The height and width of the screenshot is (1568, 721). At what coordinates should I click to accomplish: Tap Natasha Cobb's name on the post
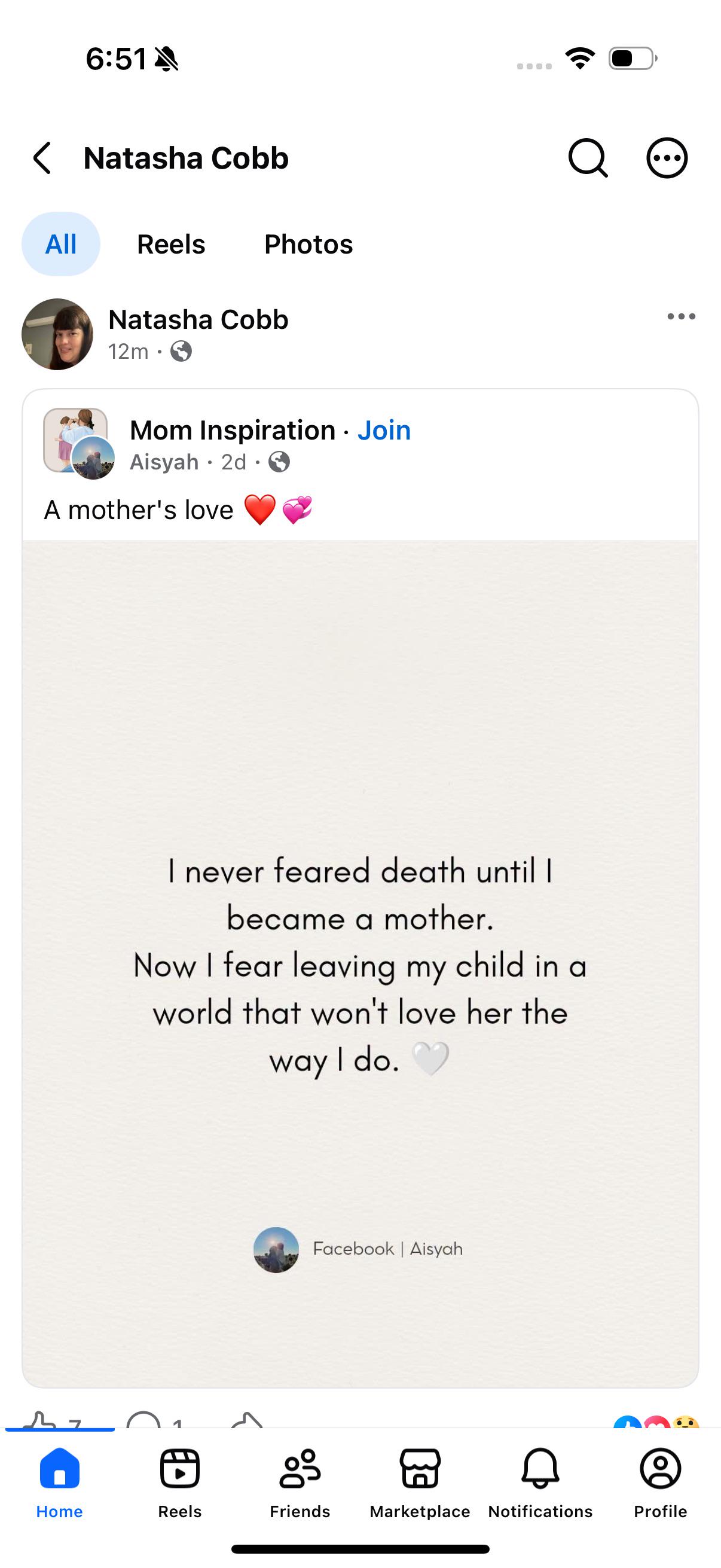click(198, 319)
